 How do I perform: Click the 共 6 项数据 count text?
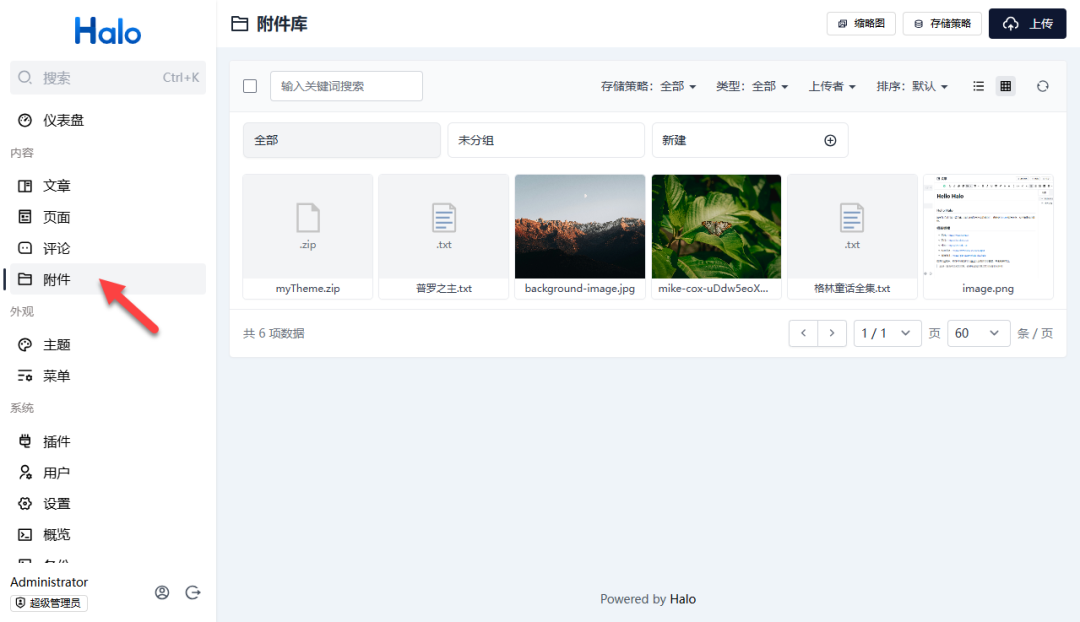tap(273, 333)
